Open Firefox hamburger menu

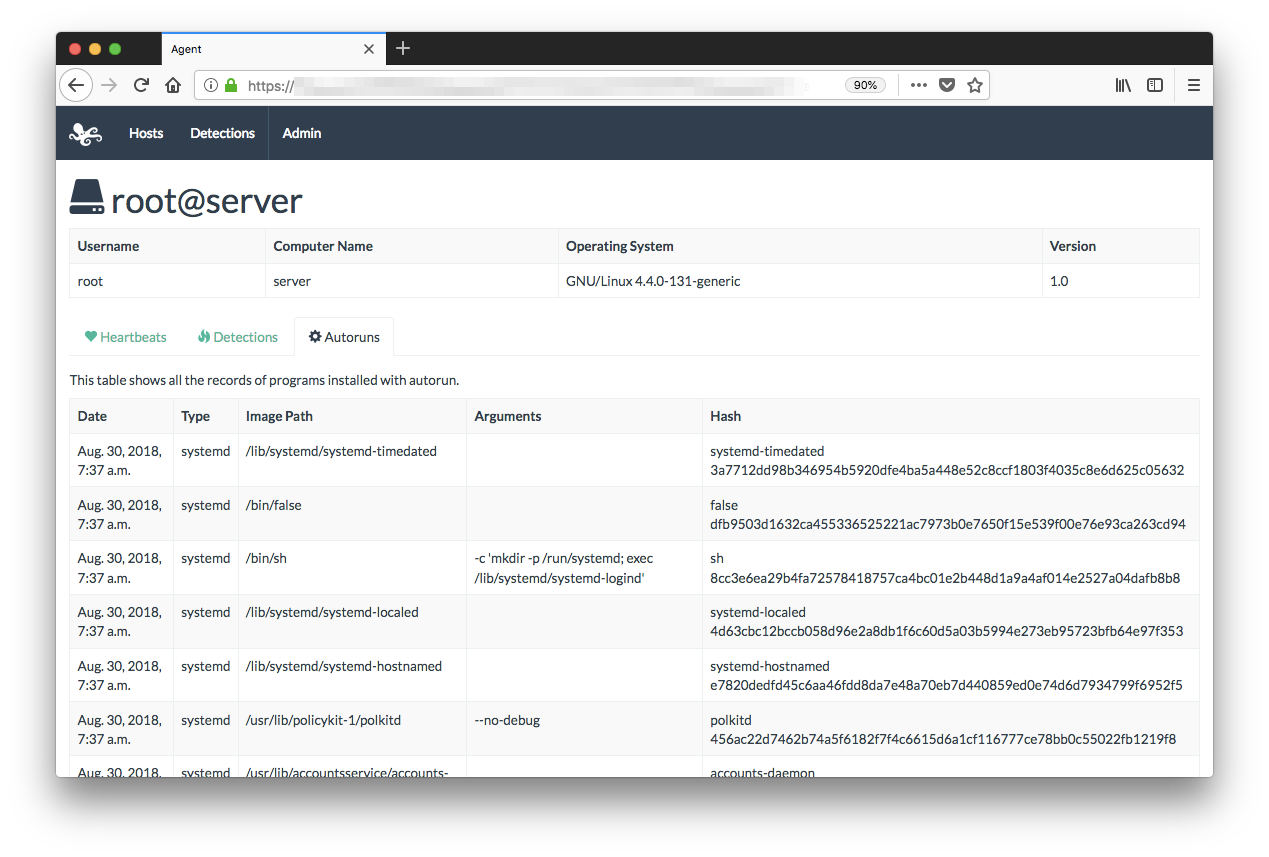coord(1194,85)
